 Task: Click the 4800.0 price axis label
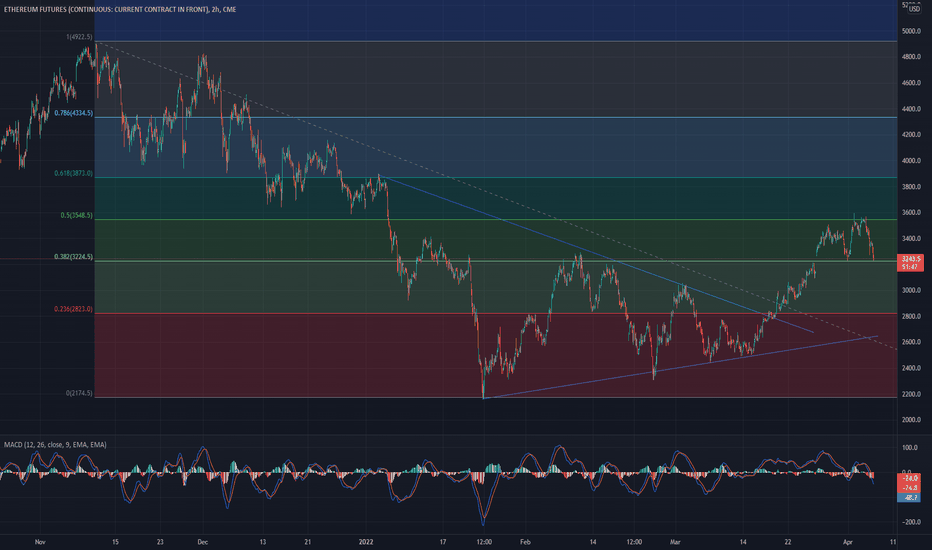point(911,57)
